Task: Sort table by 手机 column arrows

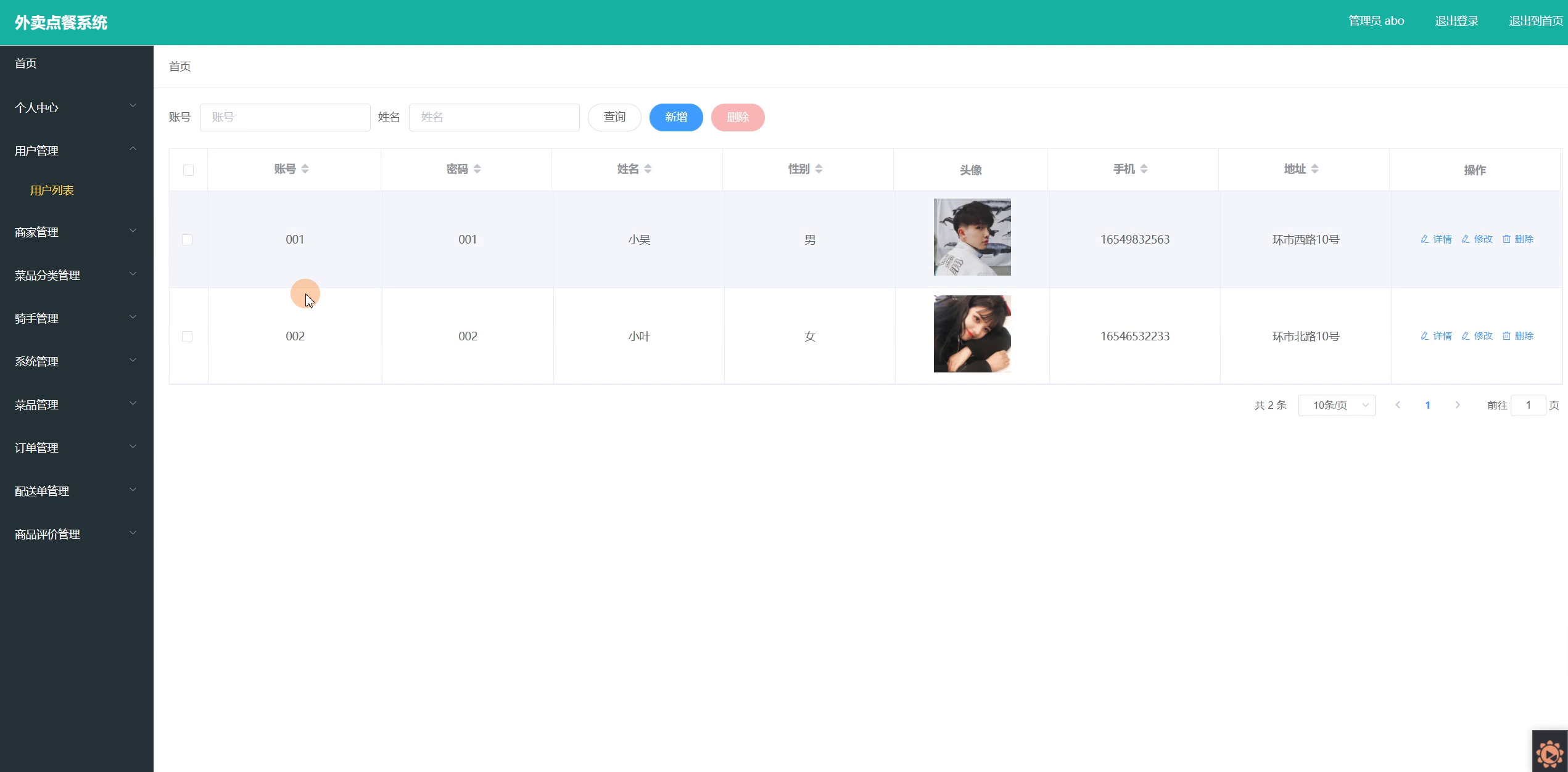Action: click(x=1144, y=169)
